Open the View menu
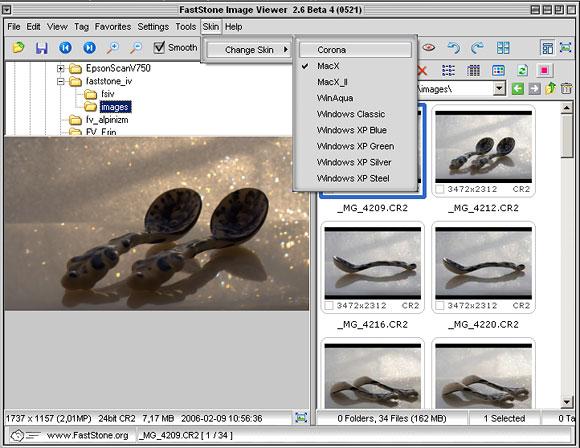 (57, 27)
